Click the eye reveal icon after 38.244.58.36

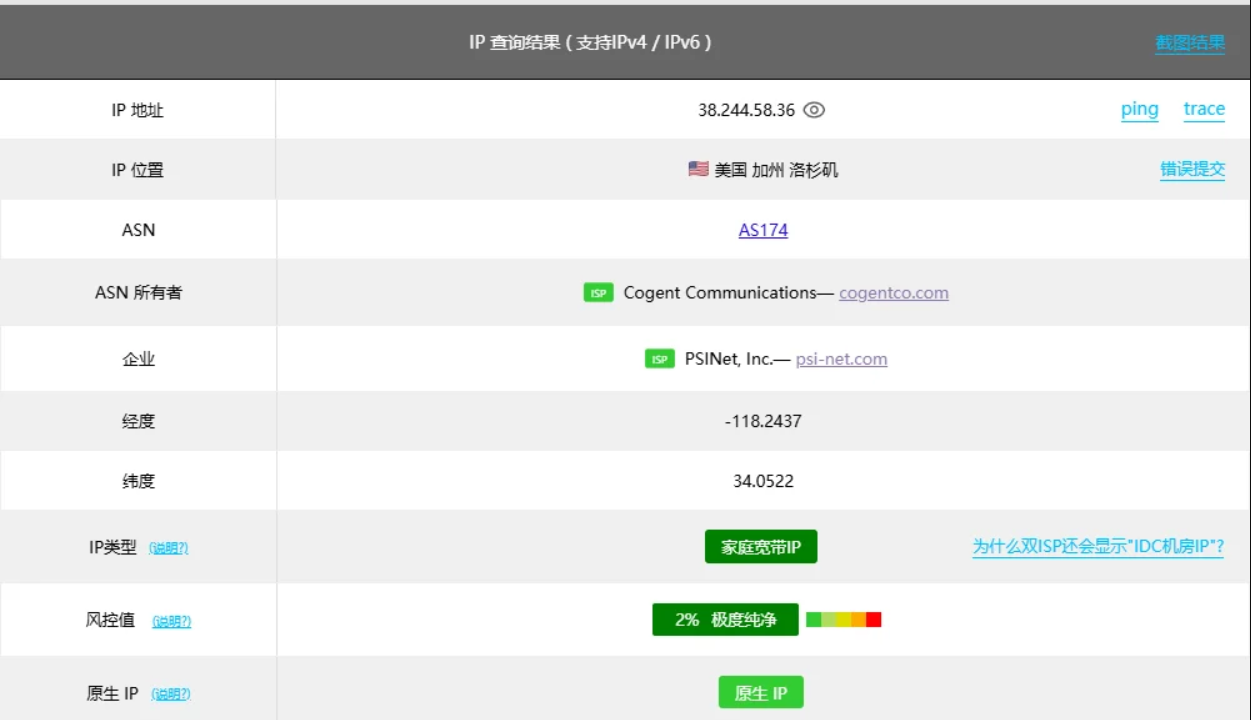click(x=813, y=110)
